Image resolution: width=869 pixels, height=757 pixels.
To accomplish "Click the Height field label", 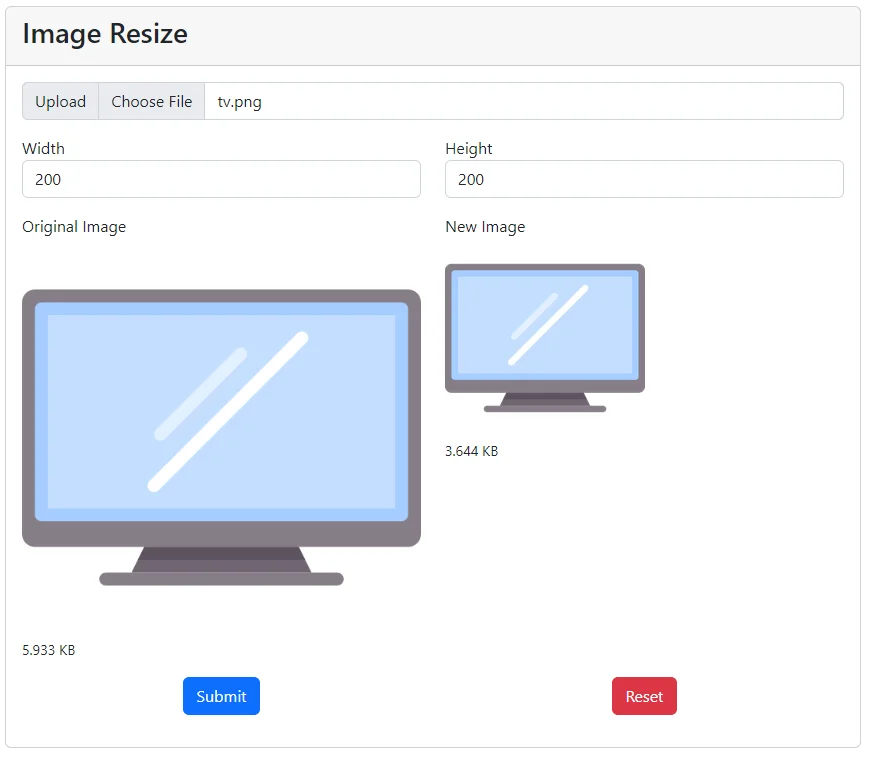I will click(468, 148).
